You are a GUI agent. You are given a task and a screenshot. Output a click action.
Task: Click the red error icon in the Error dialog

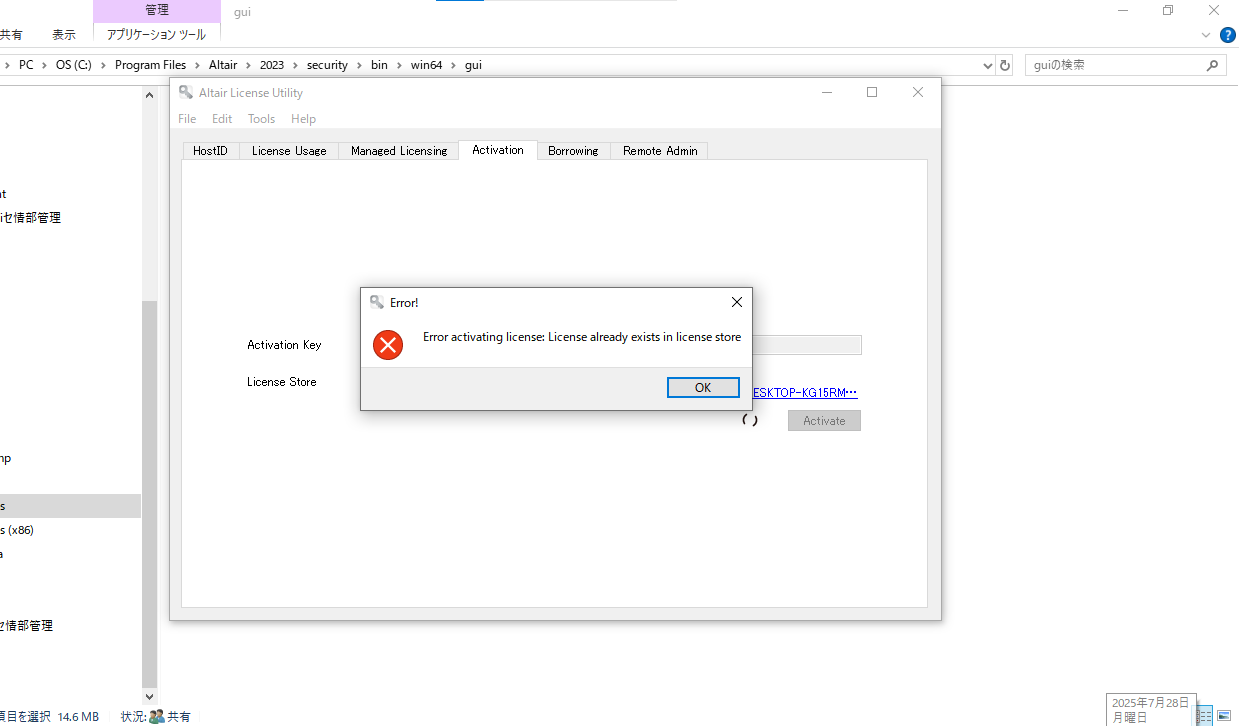click(x=387, y=345)
